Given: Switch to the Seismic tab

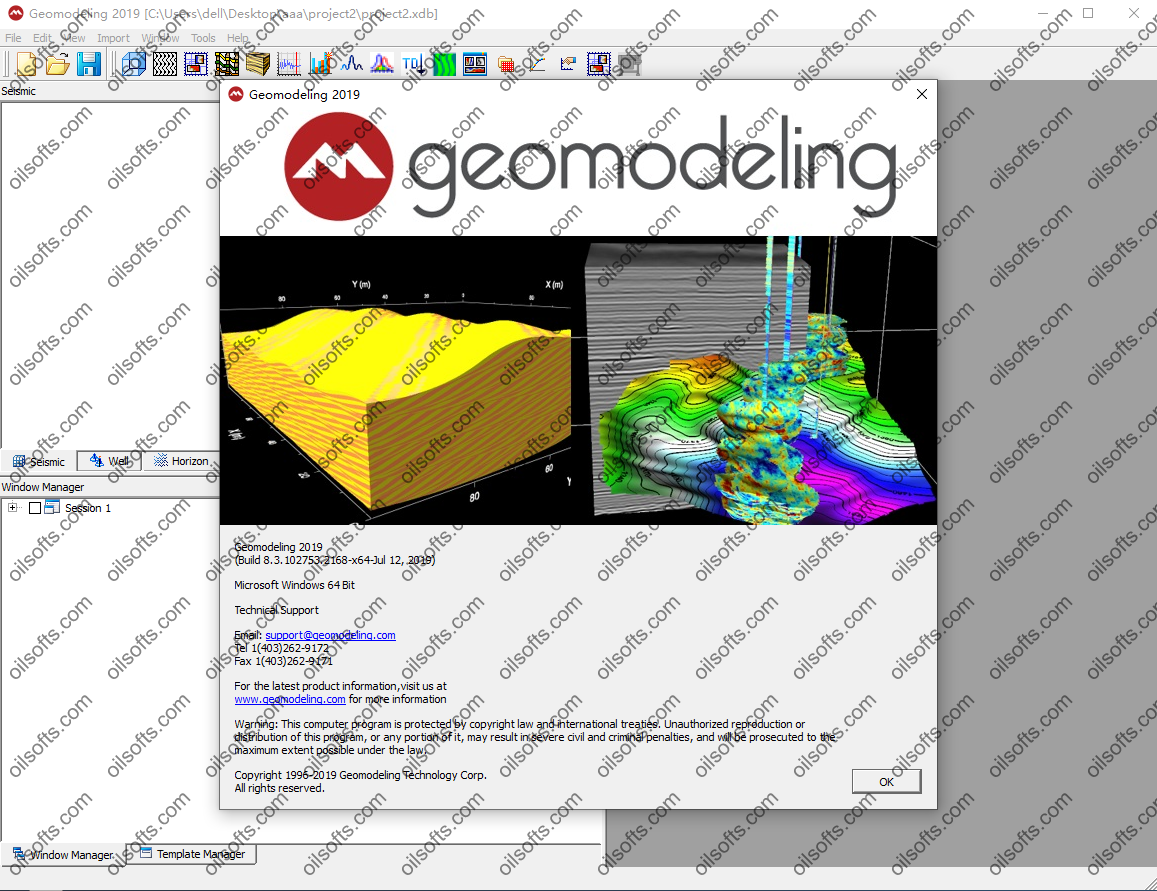Looking at the screenshot, I should click(38, 461).
